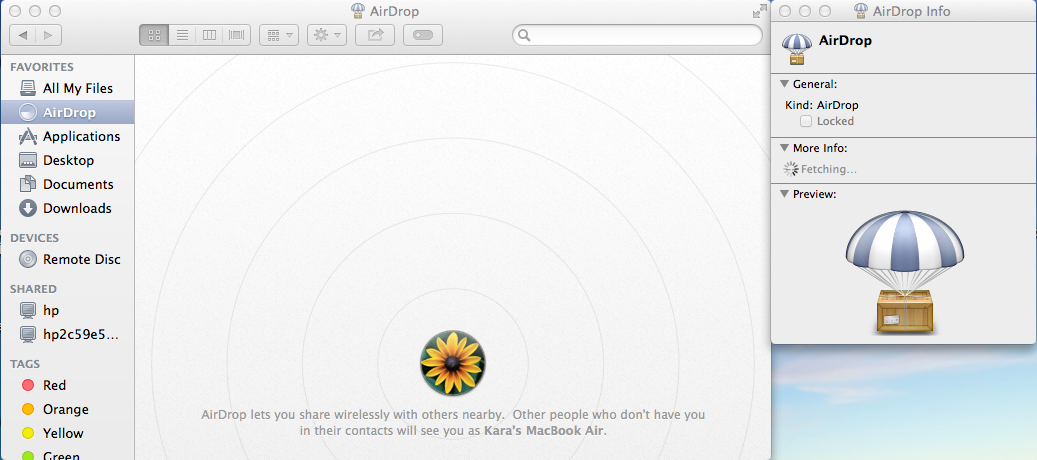Click the AirDrop proxy icon in Finder title

[358, 11]
